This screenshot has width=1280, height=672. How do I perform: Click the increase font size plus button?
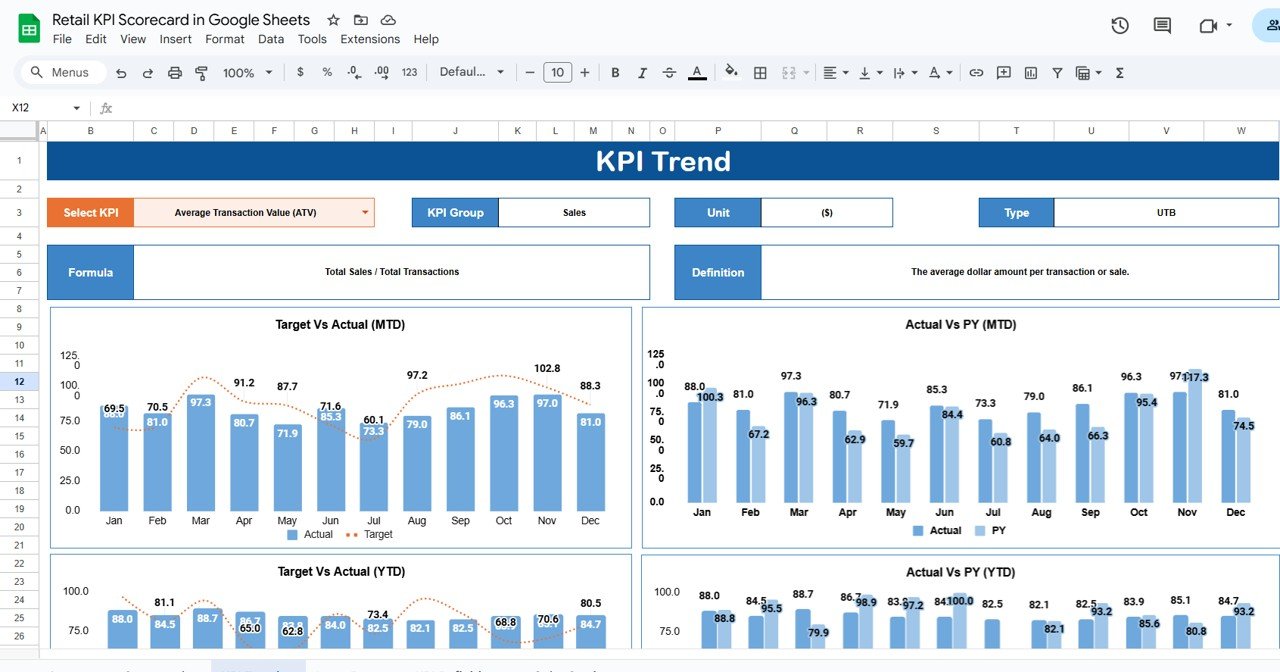(585, 73)
